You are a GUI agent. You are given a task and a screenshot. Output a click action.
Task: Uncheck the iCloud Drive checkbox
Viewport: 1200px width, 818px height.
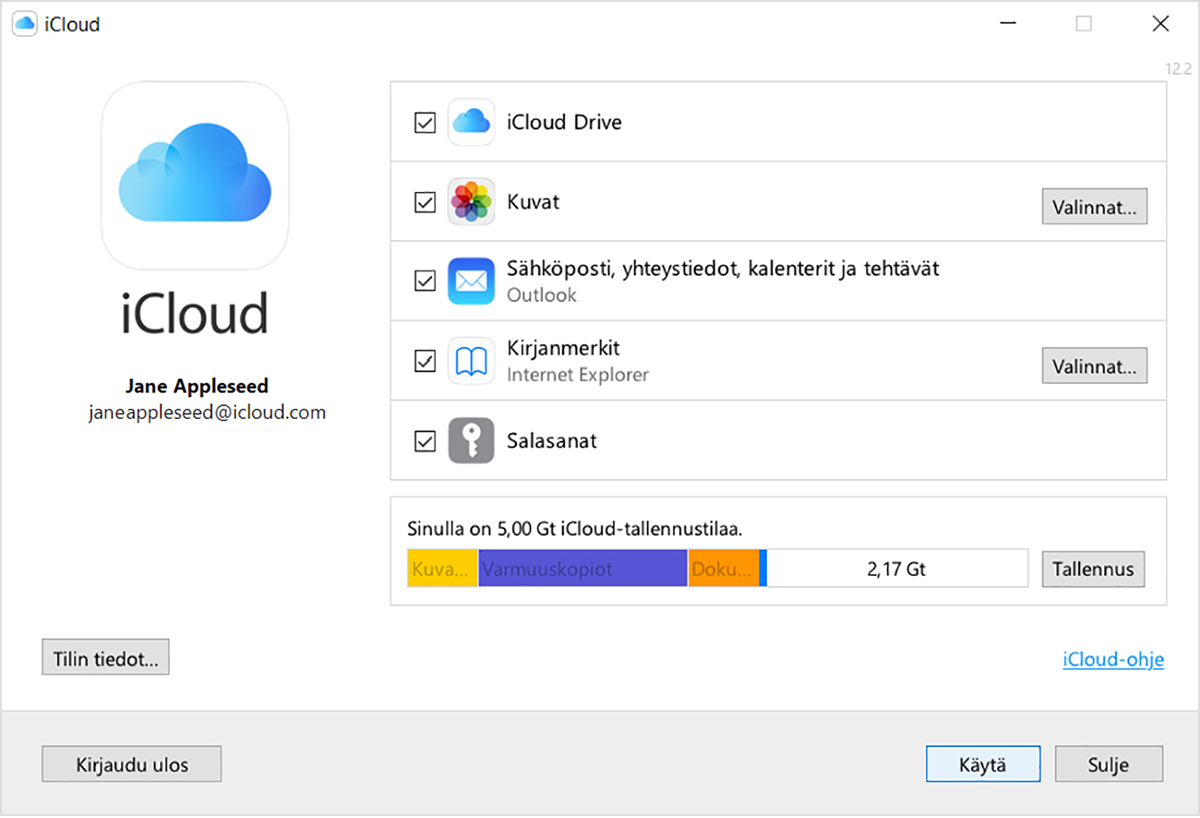(424, 122)
